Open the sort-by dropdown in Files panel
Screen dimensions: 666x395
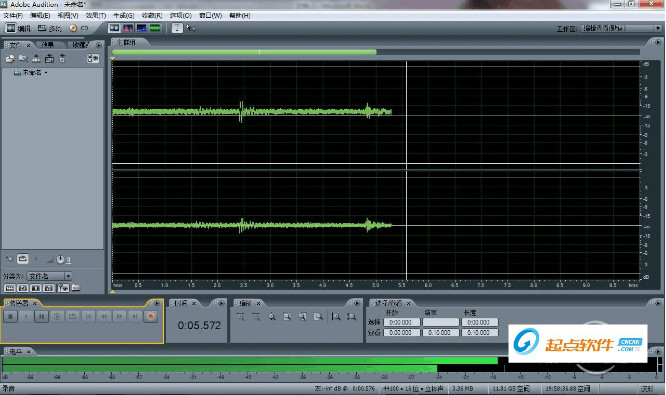(x=49, y=276)
